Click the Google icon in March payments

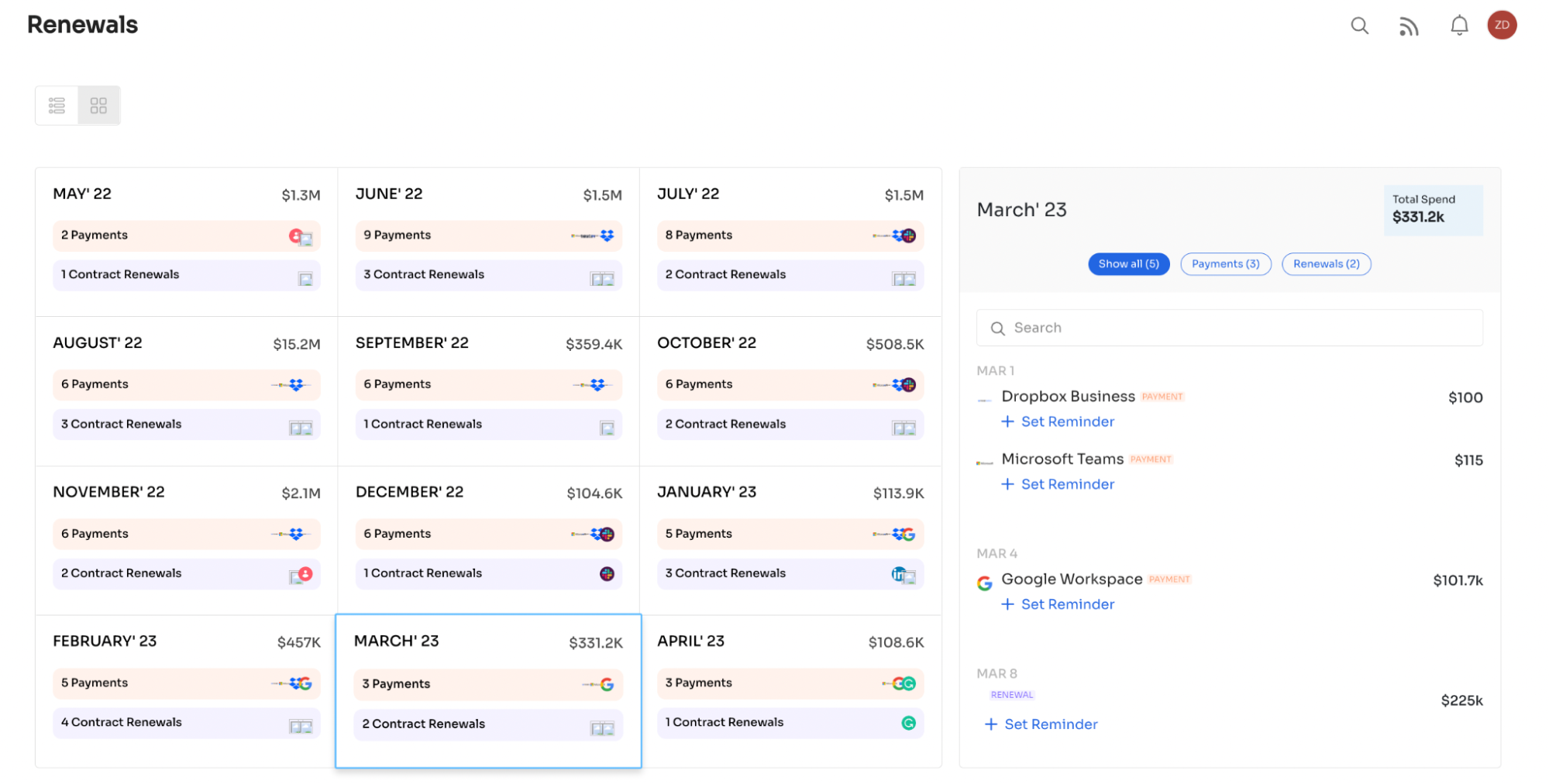(x=607, y=685)
